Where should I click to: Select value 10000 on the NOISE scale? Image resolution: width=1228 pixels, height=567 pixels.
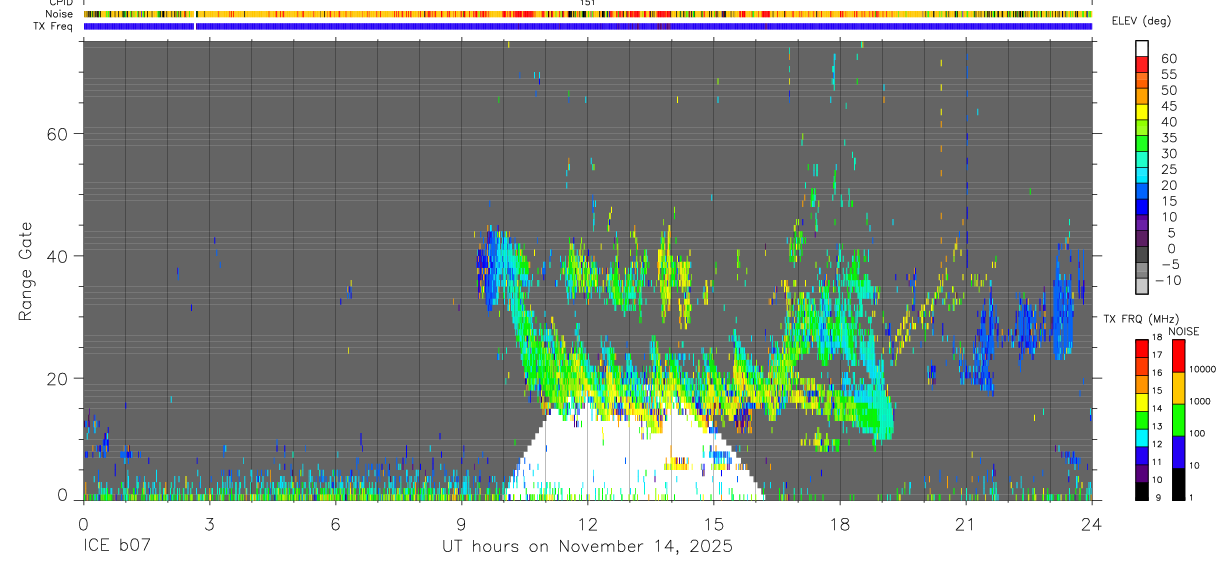pyautogui.click(x=1203, y=369)
